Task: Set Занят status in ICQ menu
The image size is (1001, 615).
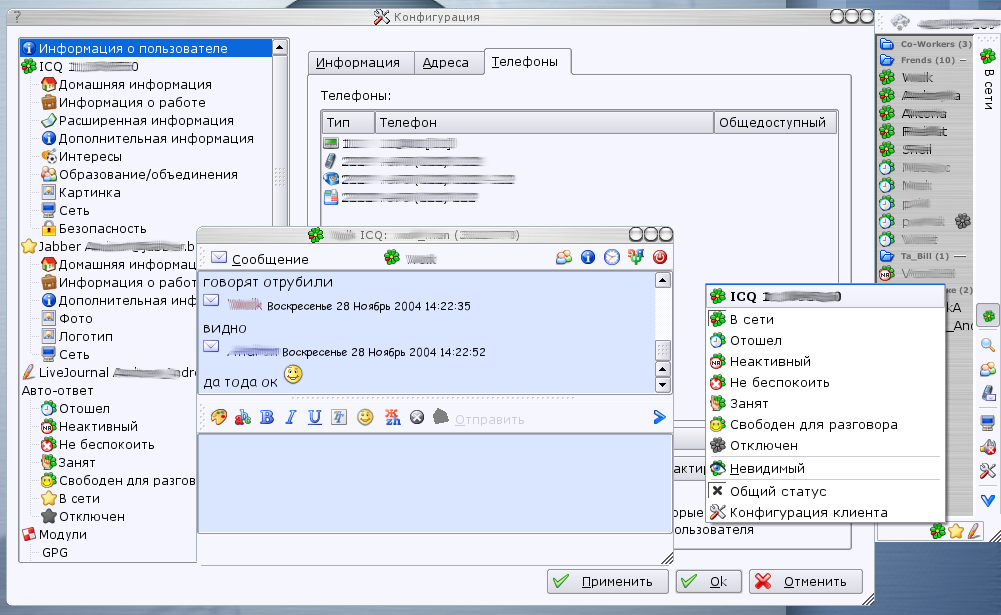Action: (x=825, y=404)
